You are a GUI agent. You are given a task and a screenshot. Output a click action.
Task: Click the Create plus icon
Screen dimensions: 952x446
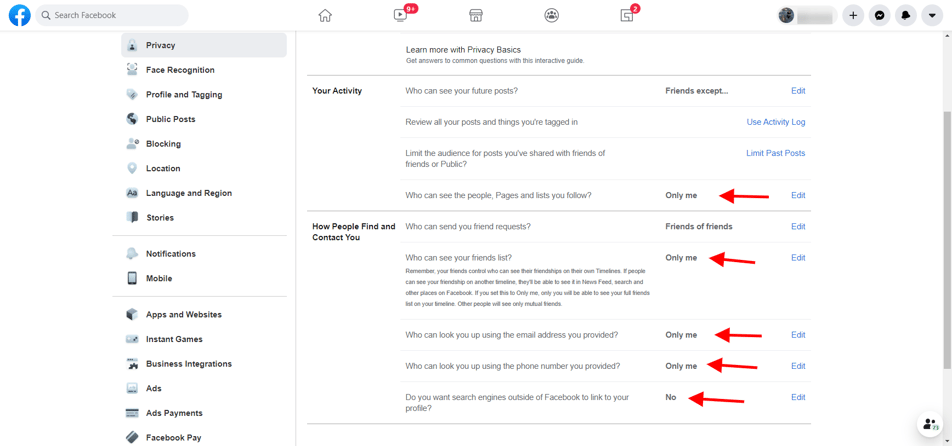853,16
